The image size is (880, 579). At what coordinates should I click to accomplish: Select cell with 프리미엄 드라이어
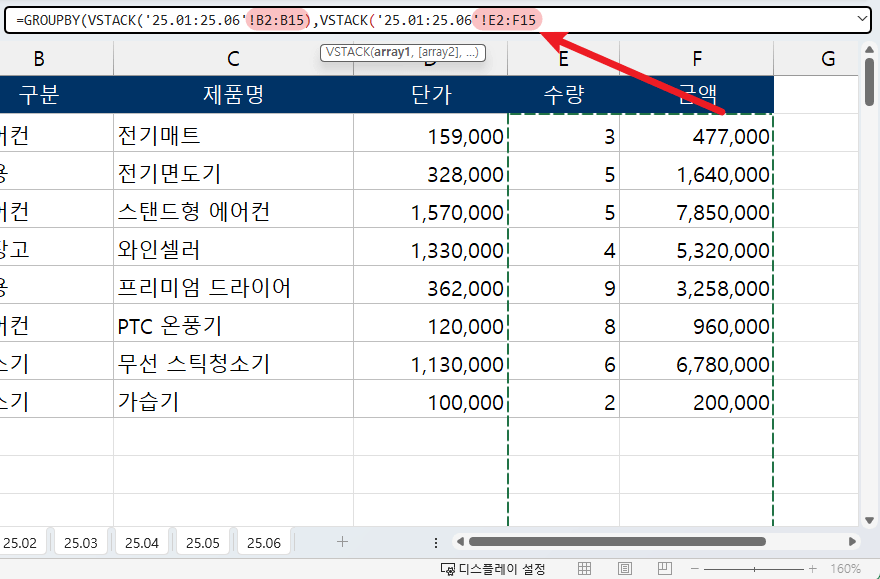click(x=233, y=285)
